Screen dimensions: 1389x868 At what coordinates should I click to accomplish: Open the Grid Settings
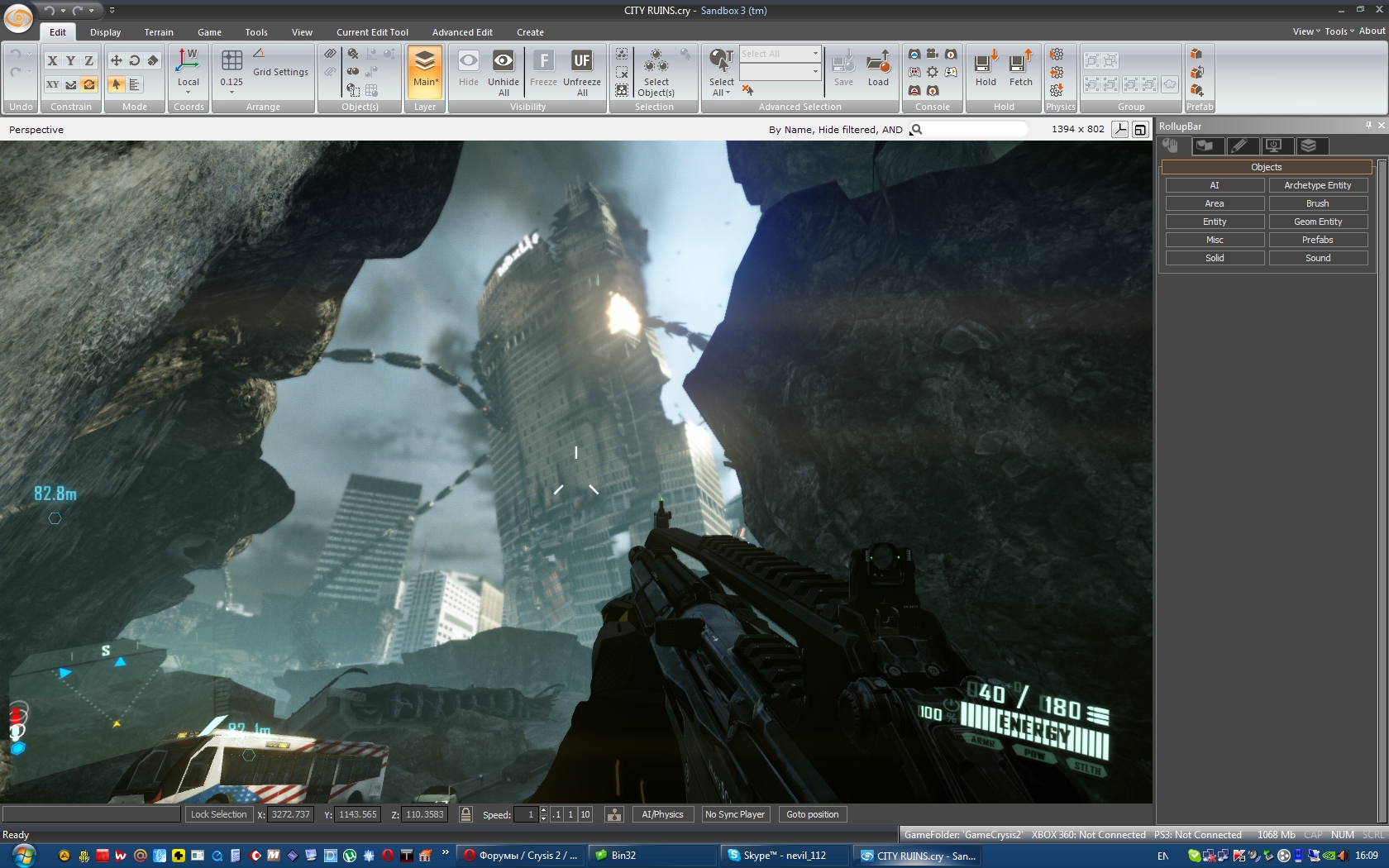280,72
